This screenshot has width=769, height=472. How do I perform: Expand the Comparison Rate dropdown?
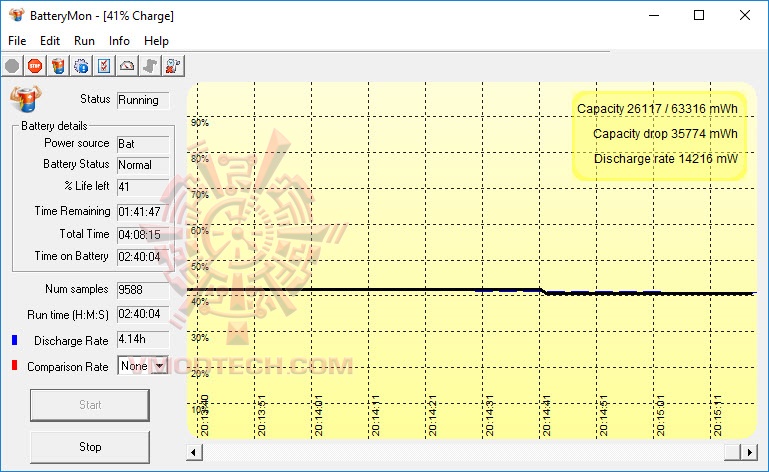(159, 366)
